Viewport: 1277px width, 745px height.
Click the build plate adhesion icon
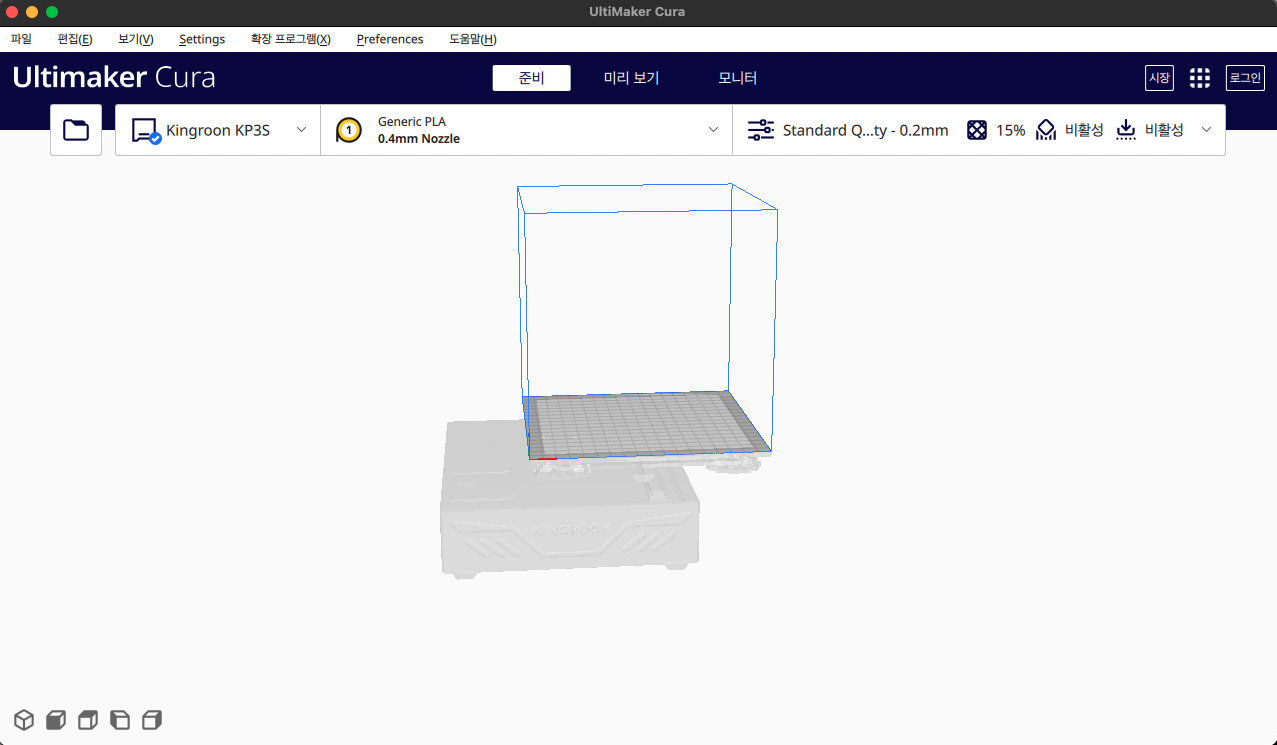(x=1126, y=130)
